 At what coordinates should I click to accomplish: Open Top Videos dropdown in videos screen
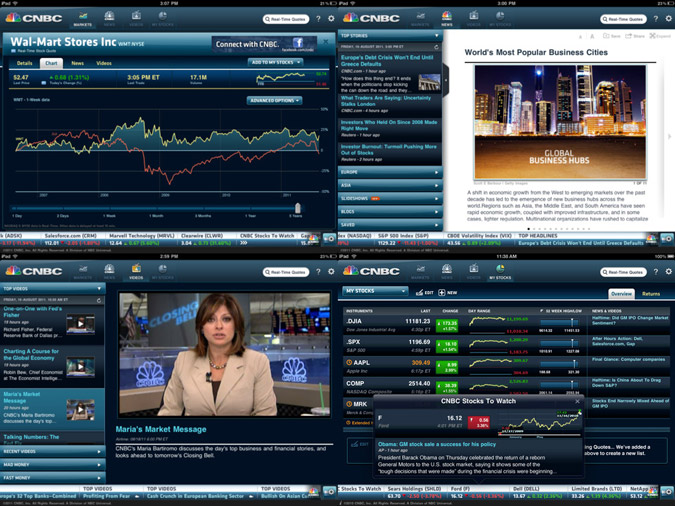click(x=52, y=289)
